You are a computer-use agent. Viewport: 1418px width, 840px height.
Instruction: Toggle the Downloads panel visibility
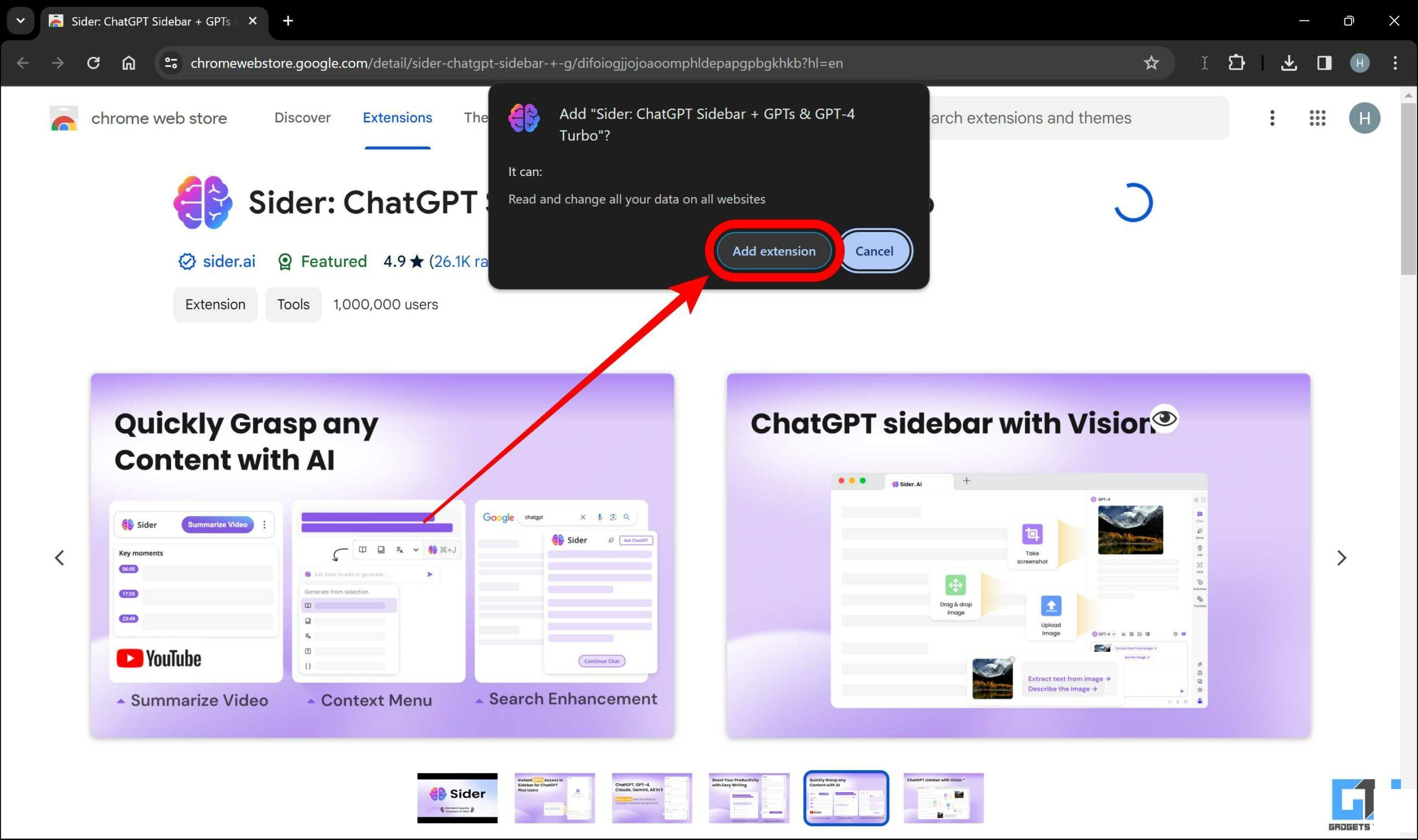click(1289, 63)
